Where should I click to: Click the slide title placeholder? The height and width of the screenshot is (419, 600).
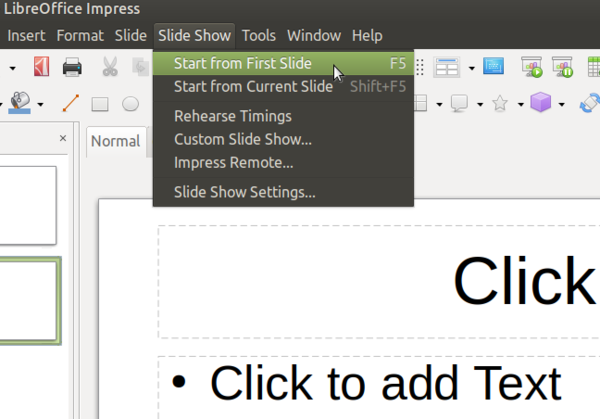[x=379, y=282]
